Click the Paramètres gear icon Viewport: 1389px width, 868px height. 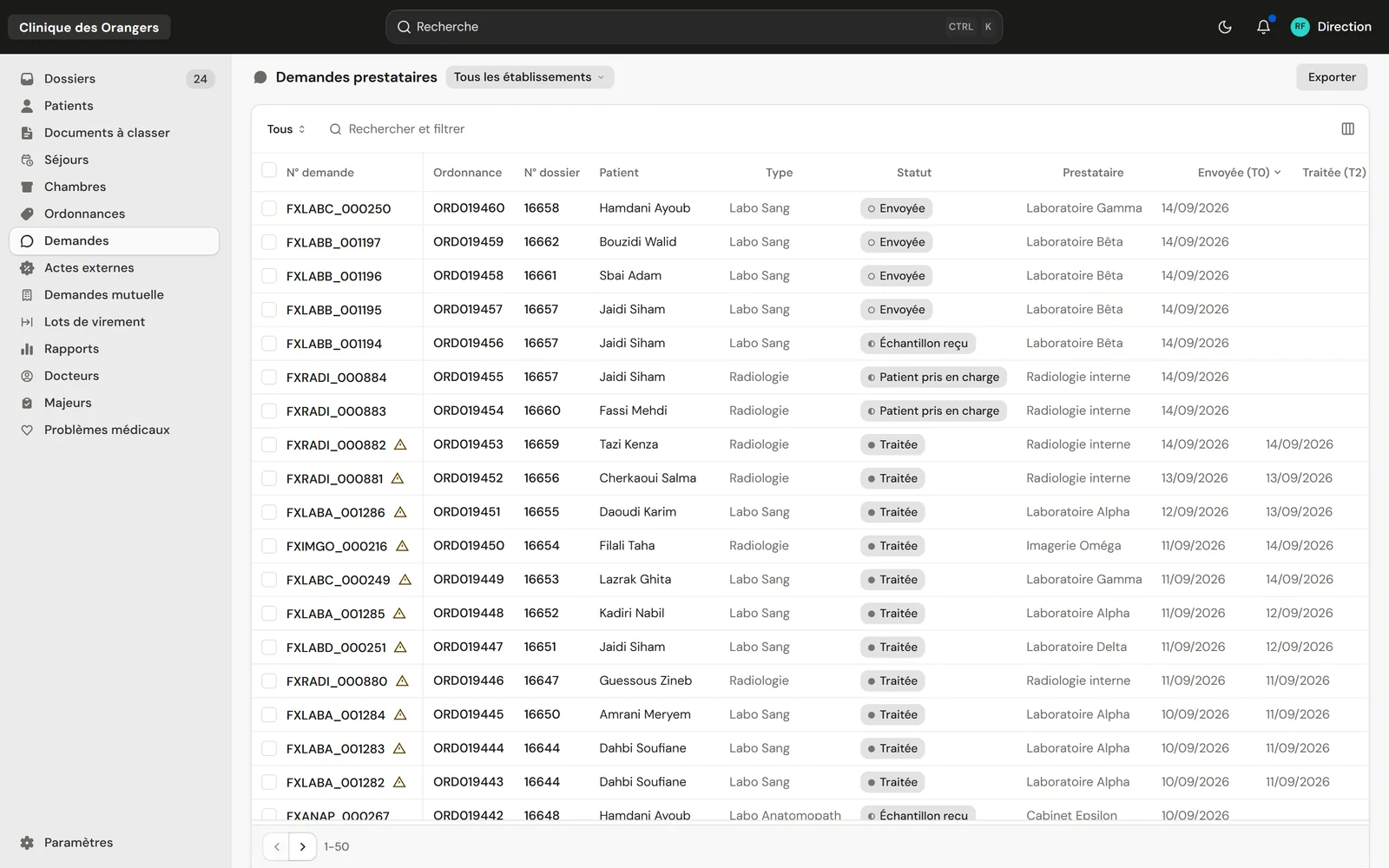click(27, 843)
